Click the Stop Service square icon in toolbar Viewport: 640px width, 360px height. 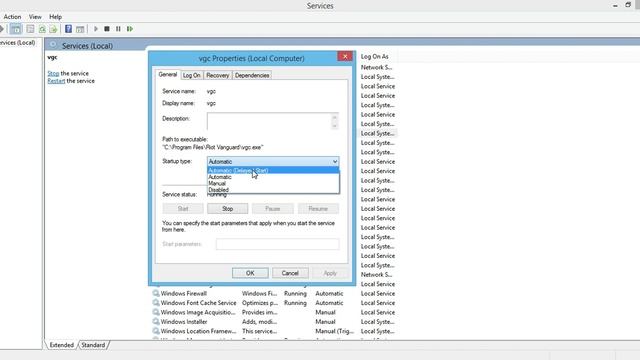click(x=107, y=29)
